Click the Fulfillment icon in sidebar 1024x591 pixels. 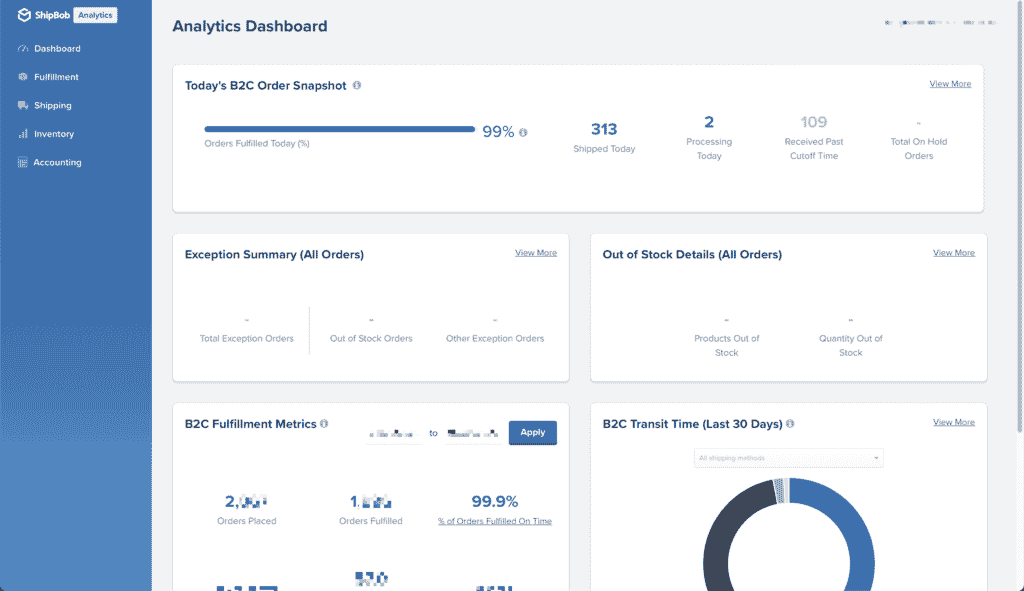point(23,77)
